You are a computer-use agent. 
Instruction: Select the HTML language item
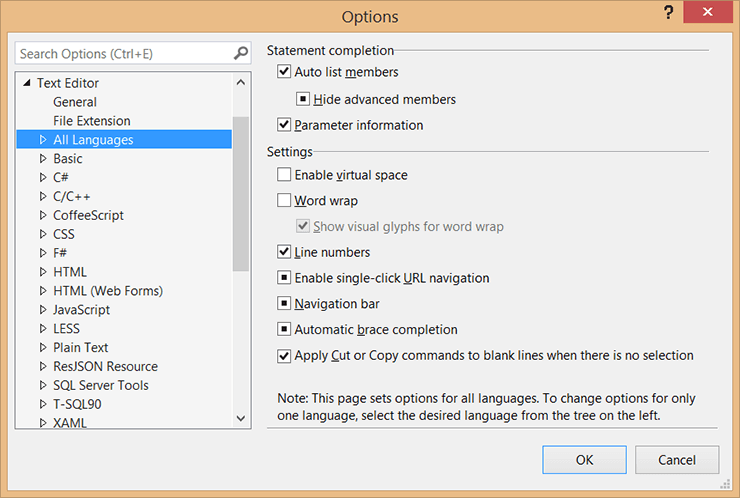point(70,272)
